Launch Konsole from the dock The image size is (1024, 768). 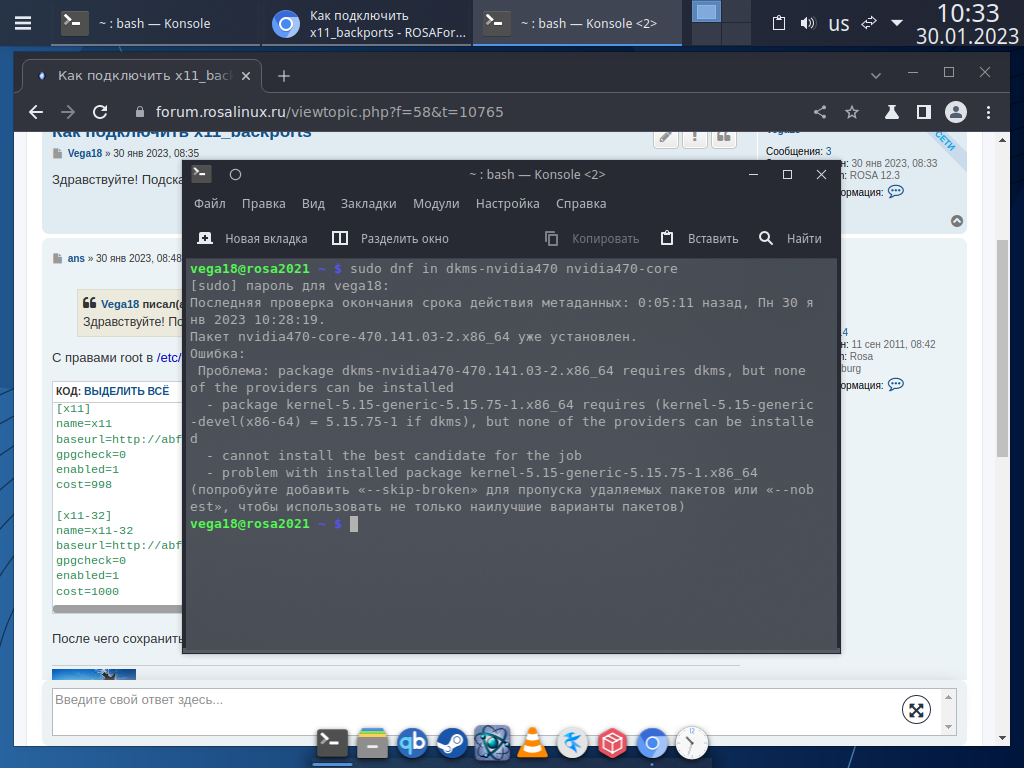tap(332, 743)
